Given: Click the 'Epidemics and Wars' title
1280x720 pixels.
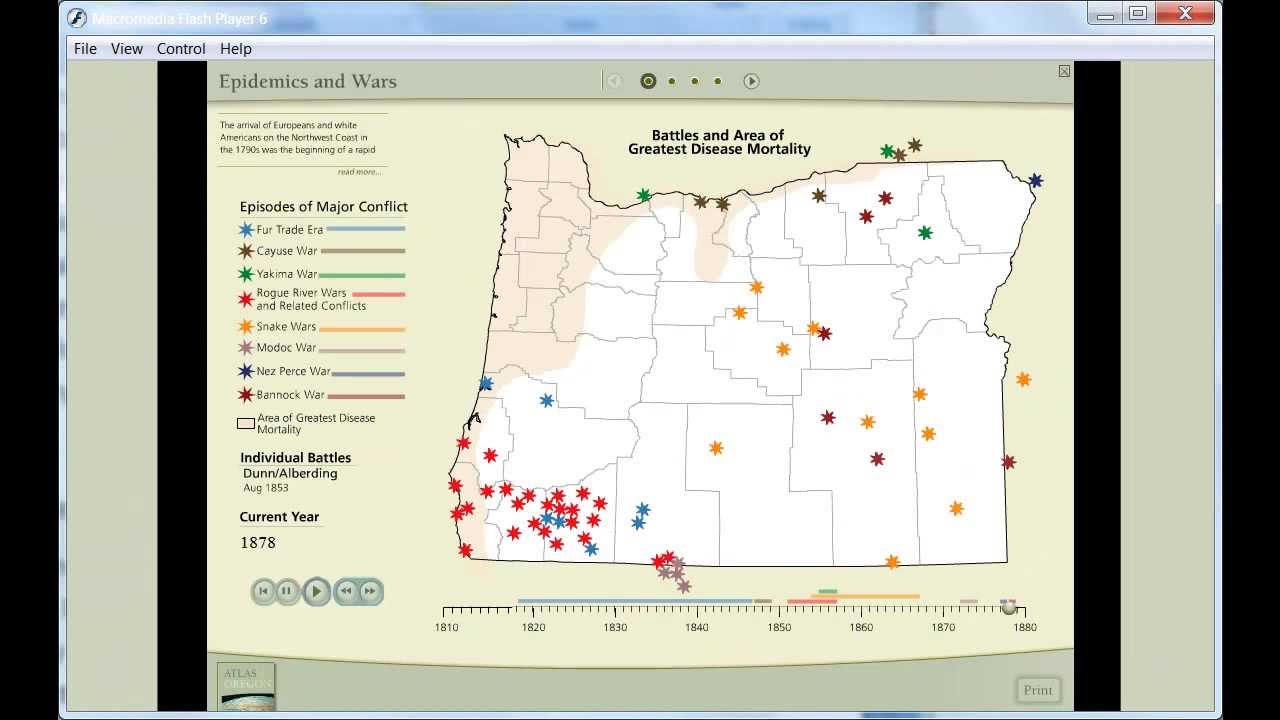Looking at the screenshot, I should click(308, 82).
